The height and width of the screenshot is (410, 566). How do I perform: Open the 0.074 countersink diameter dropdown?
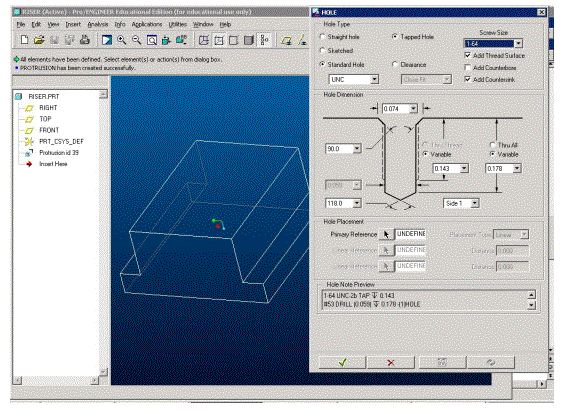click(413, 108)
